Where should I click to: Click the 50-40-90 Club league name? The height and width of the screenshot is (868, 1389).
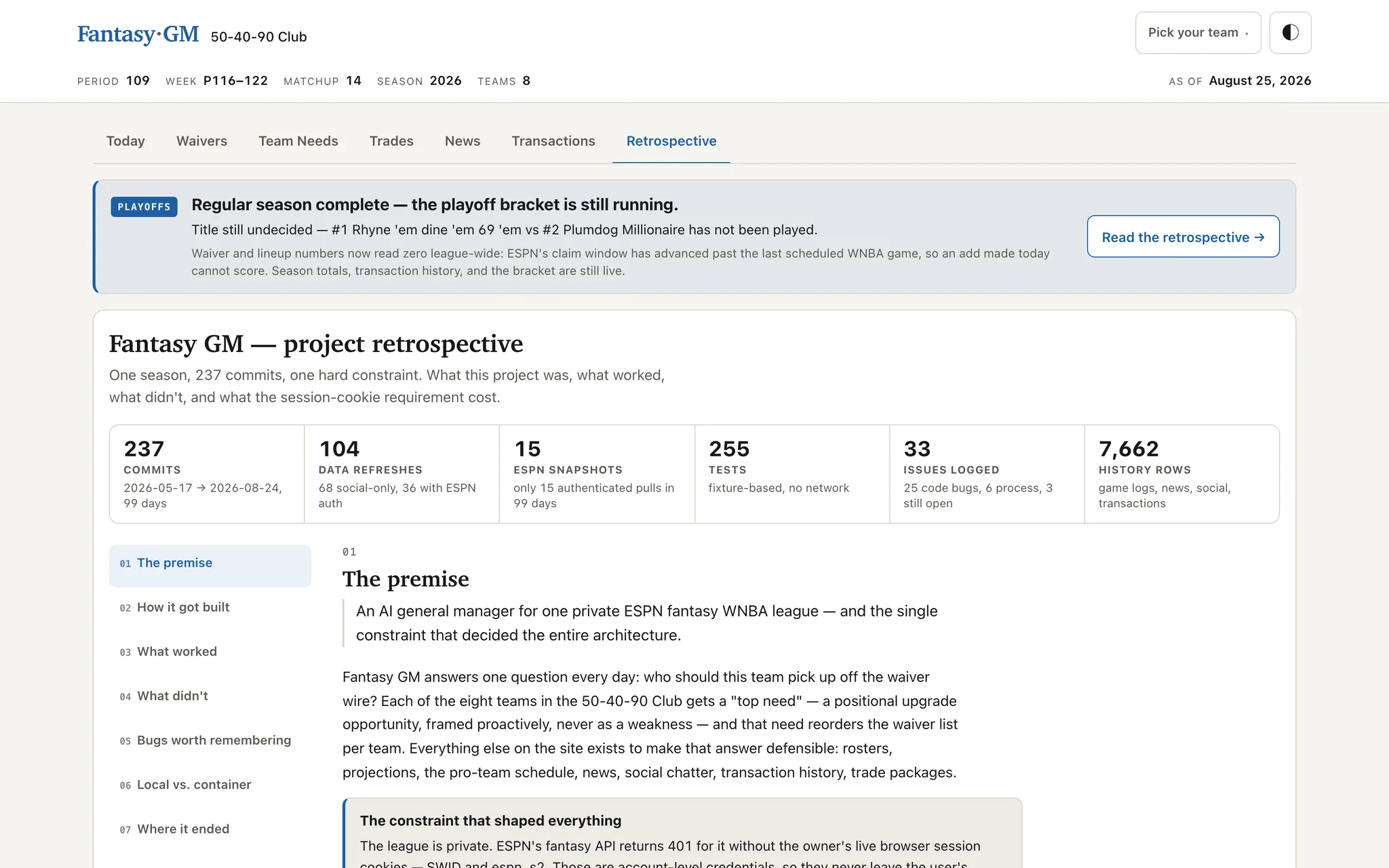coord(258,37)
